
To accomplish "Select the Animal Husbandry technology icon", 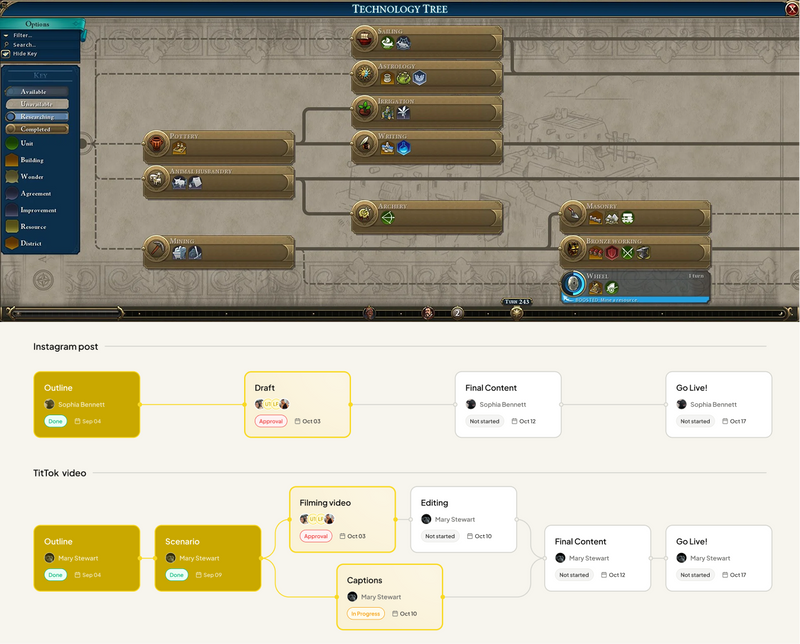I will point(156,178).
